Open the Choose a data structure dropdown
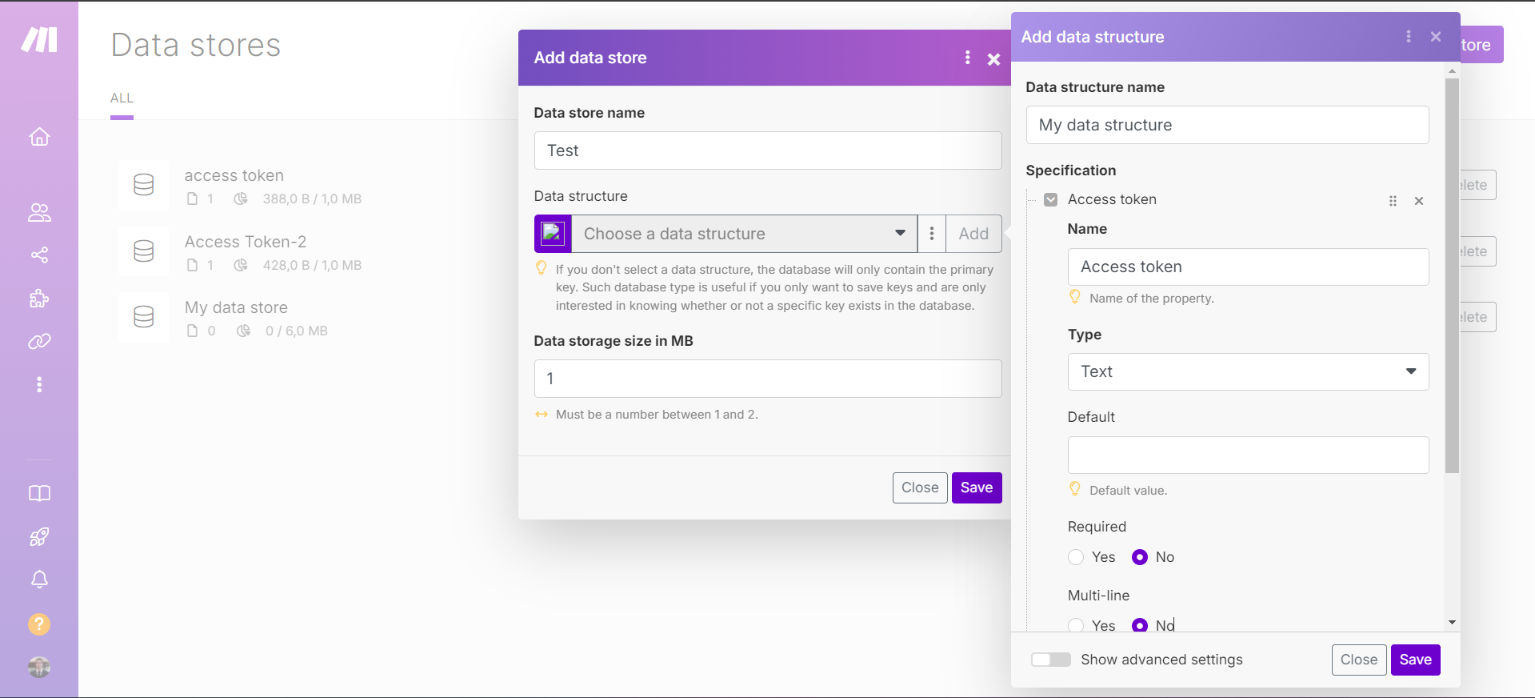Viewport: 1535px width, 698px height. pyautogui.click(x=744, y=233)
